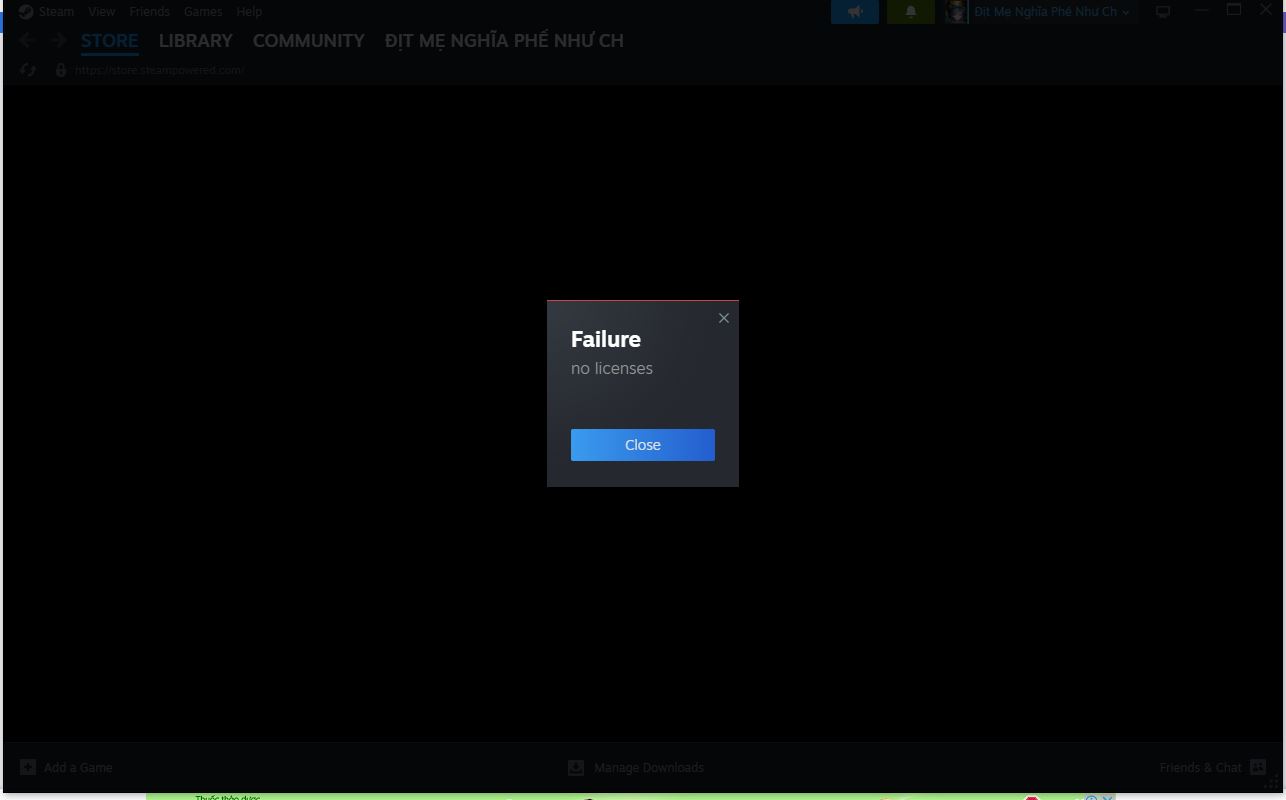
Task: Go forward with the right arrow icon
Action: coord(59,41)
